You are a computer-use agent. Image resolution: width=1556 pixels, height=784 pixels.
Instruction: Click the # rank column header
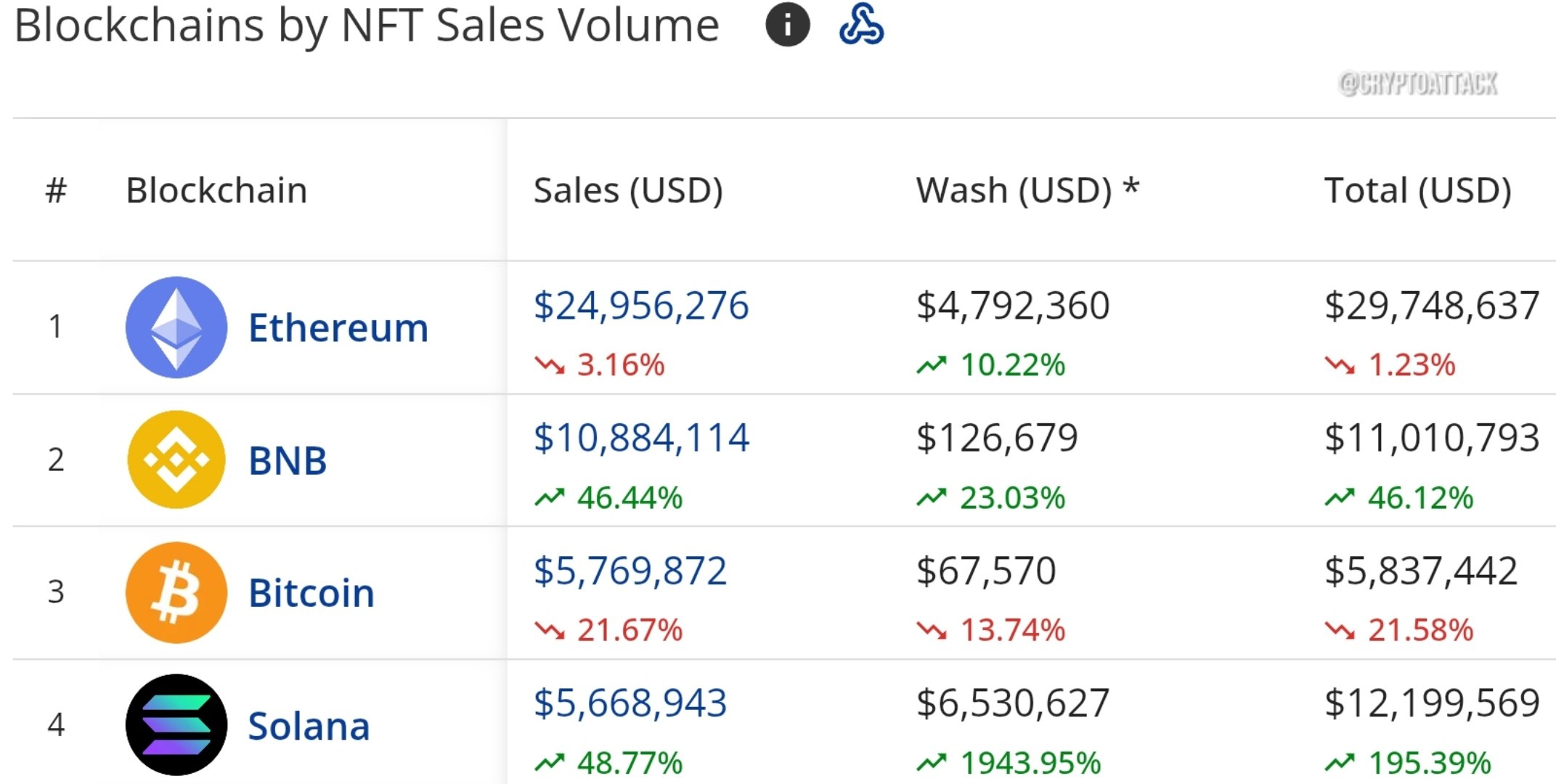coord(56,190)
